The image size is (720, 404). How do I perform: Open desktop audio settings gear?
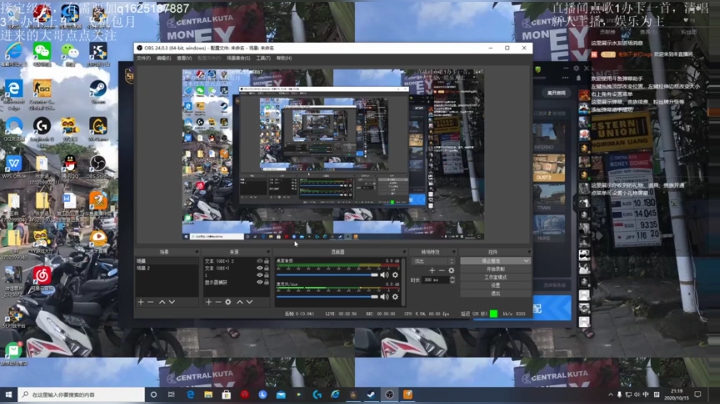click(x=395, y=275)
